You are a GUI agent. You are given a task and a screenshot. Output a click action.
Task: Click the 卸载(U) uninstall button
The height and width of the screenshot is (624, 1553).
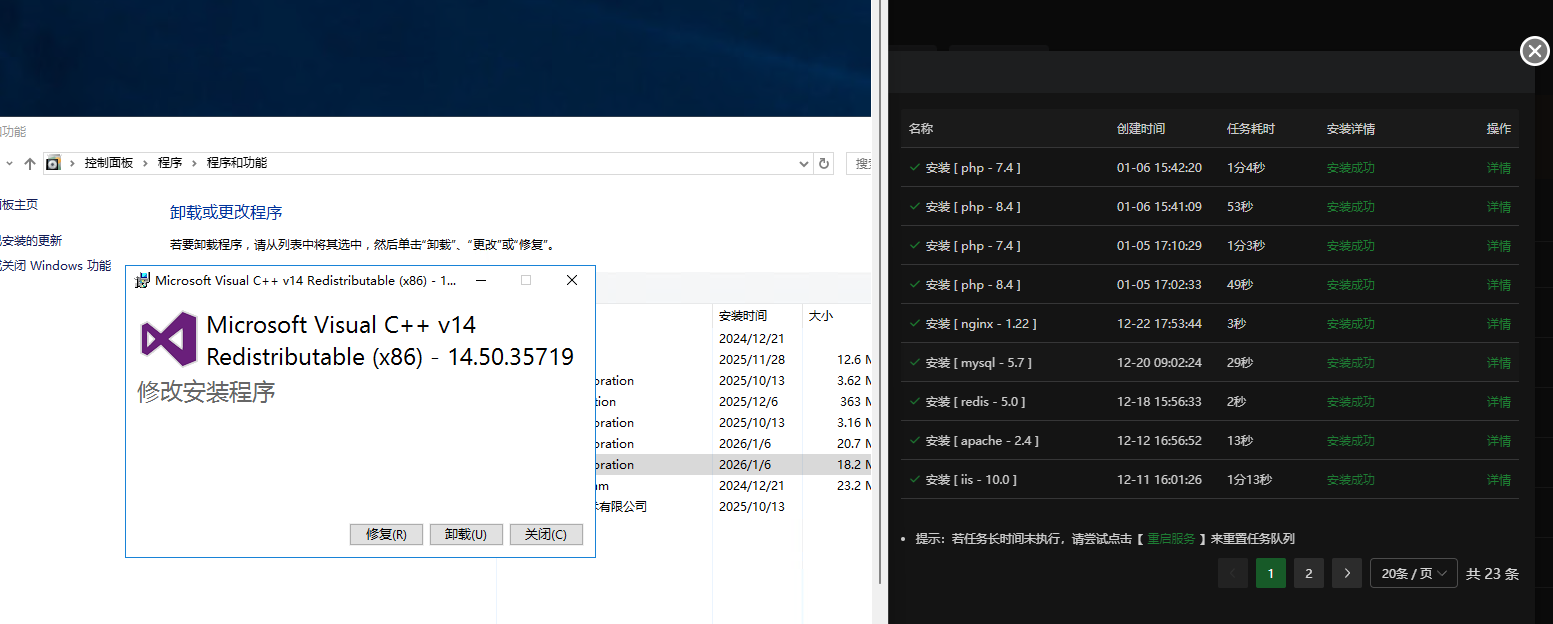466,534
